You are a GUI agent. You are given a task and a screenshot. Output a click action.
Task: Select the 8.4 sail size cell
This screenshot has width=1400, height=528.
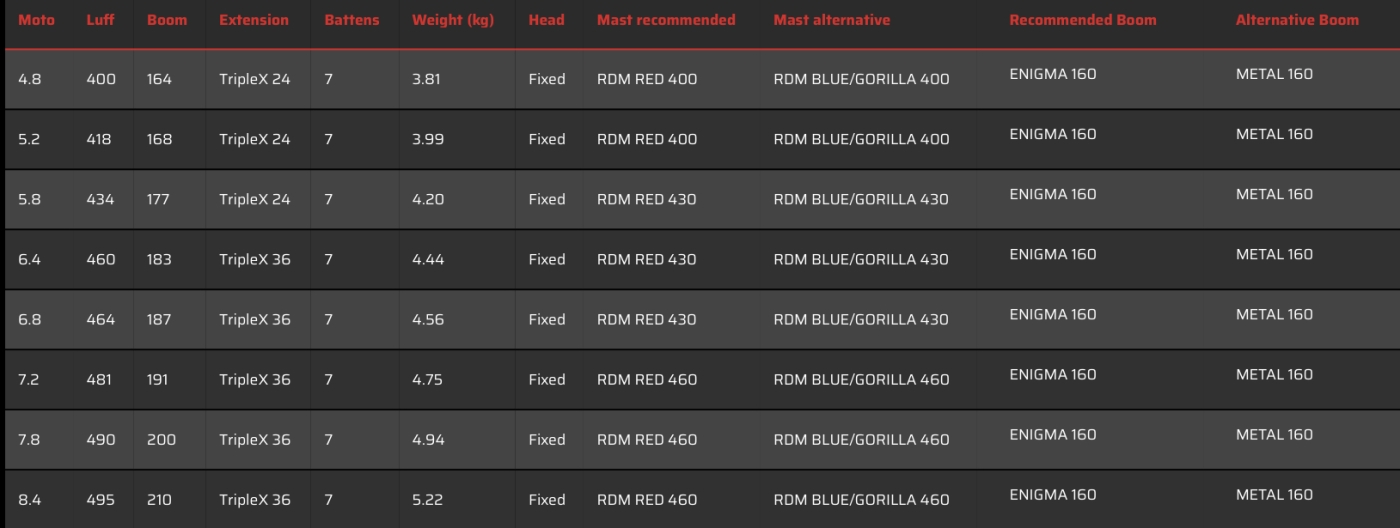point(30,500)
